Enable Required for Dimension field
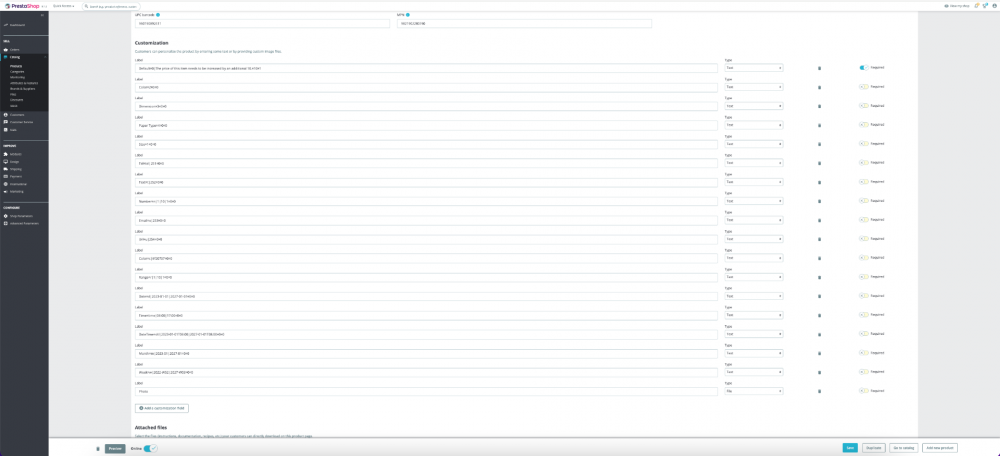The image size is (1000, 456). click(x=864, y=105)
